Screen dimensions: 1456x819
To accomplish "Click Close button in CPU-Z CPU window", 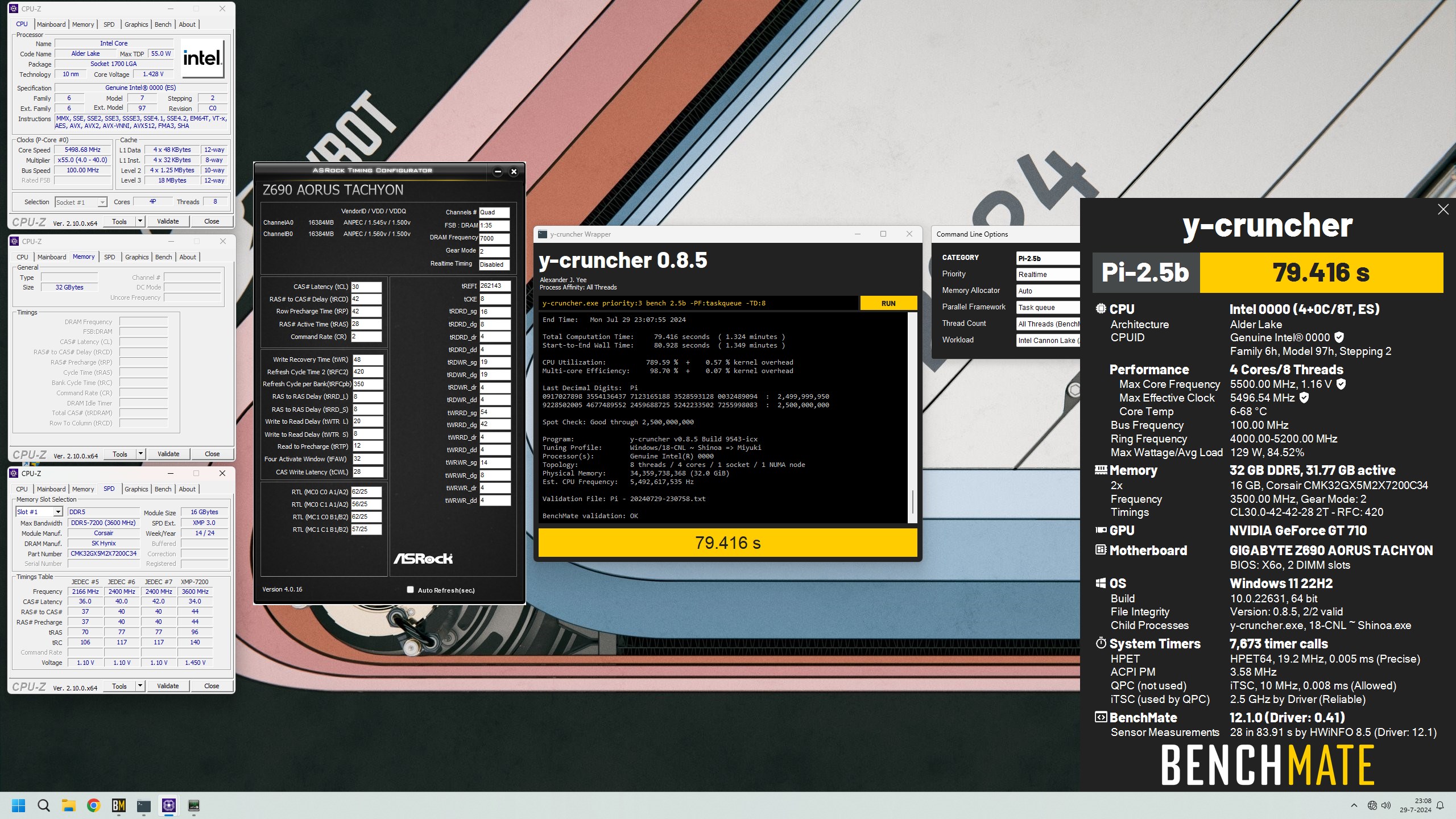I will [212, 221].
